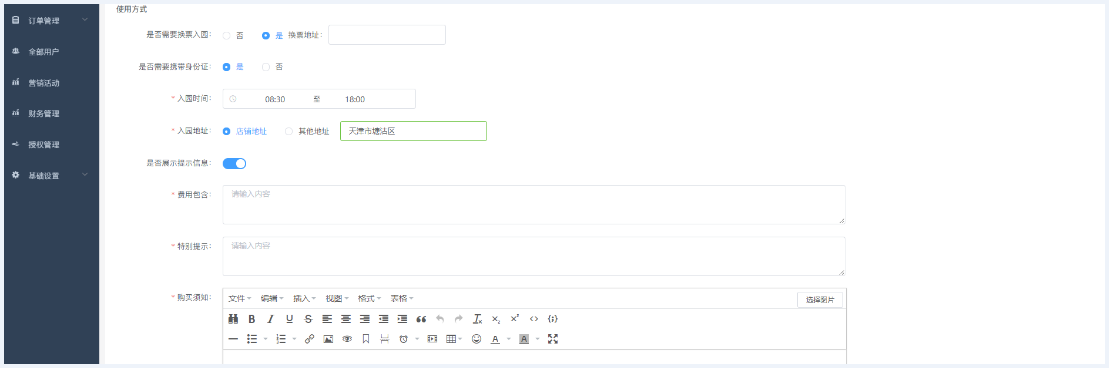Viewport: 1109px width, 368px height.
Task: Click the 特别提示 text area
Action: click(x=534, y=256)
